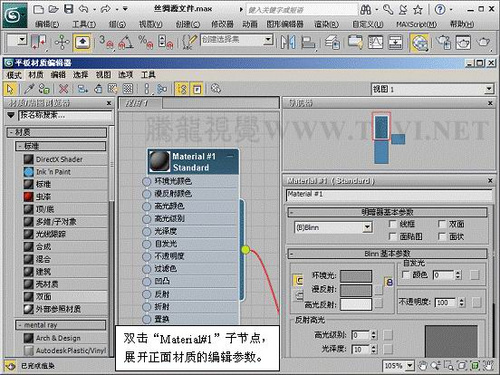Toggle the 3D Snaps icon

point(106,42)
